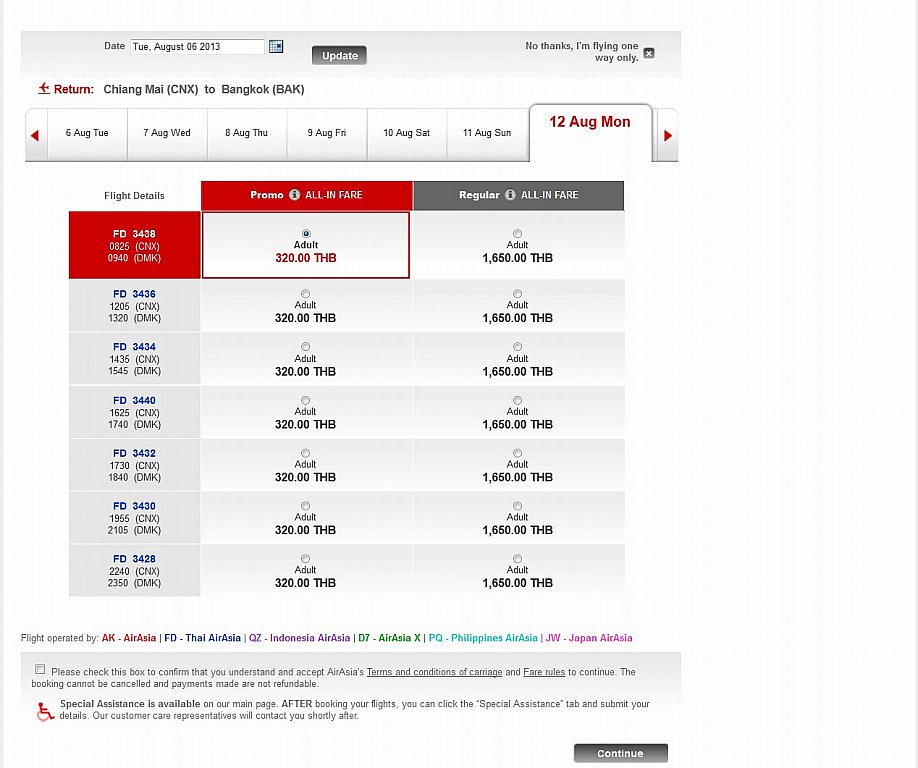This screenshot has width=918, height=768.
Task: Select Promo fare radio for flight FD 3432
Action: click(x=306, y=453)
